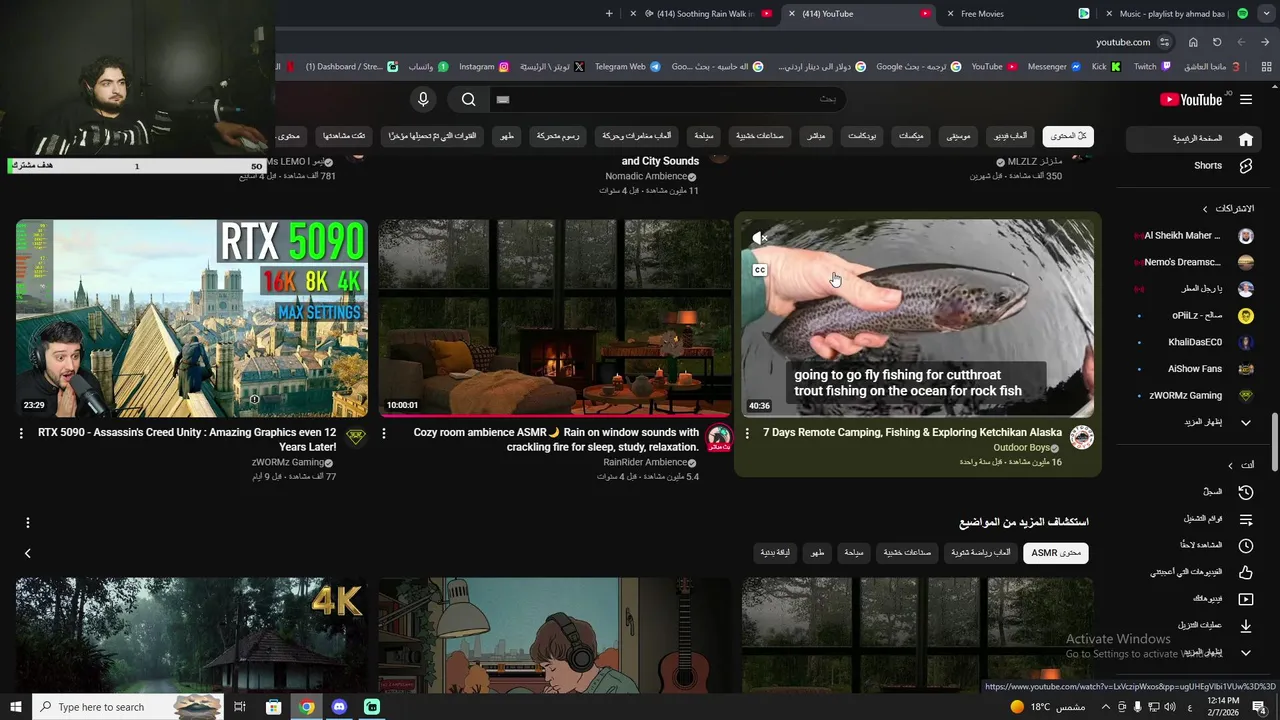Click the search magnifier icon
1280x720 pixels.
click(x=468, y=99)
